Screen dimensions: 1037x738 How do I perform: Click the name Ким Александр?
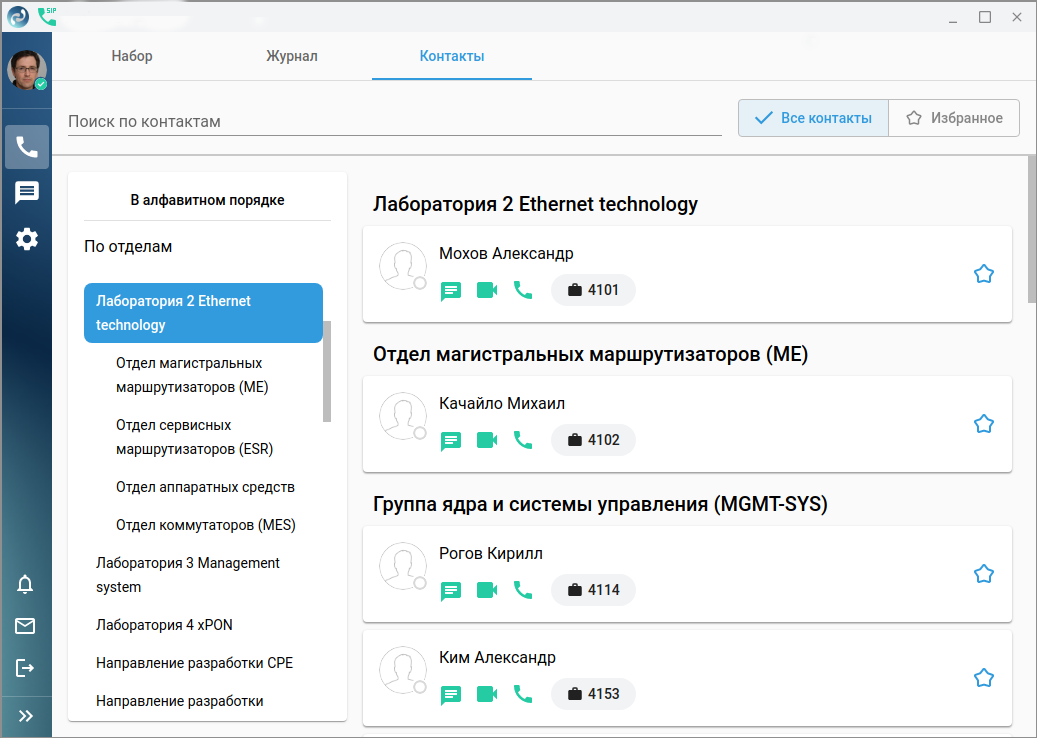coord(497,657)
